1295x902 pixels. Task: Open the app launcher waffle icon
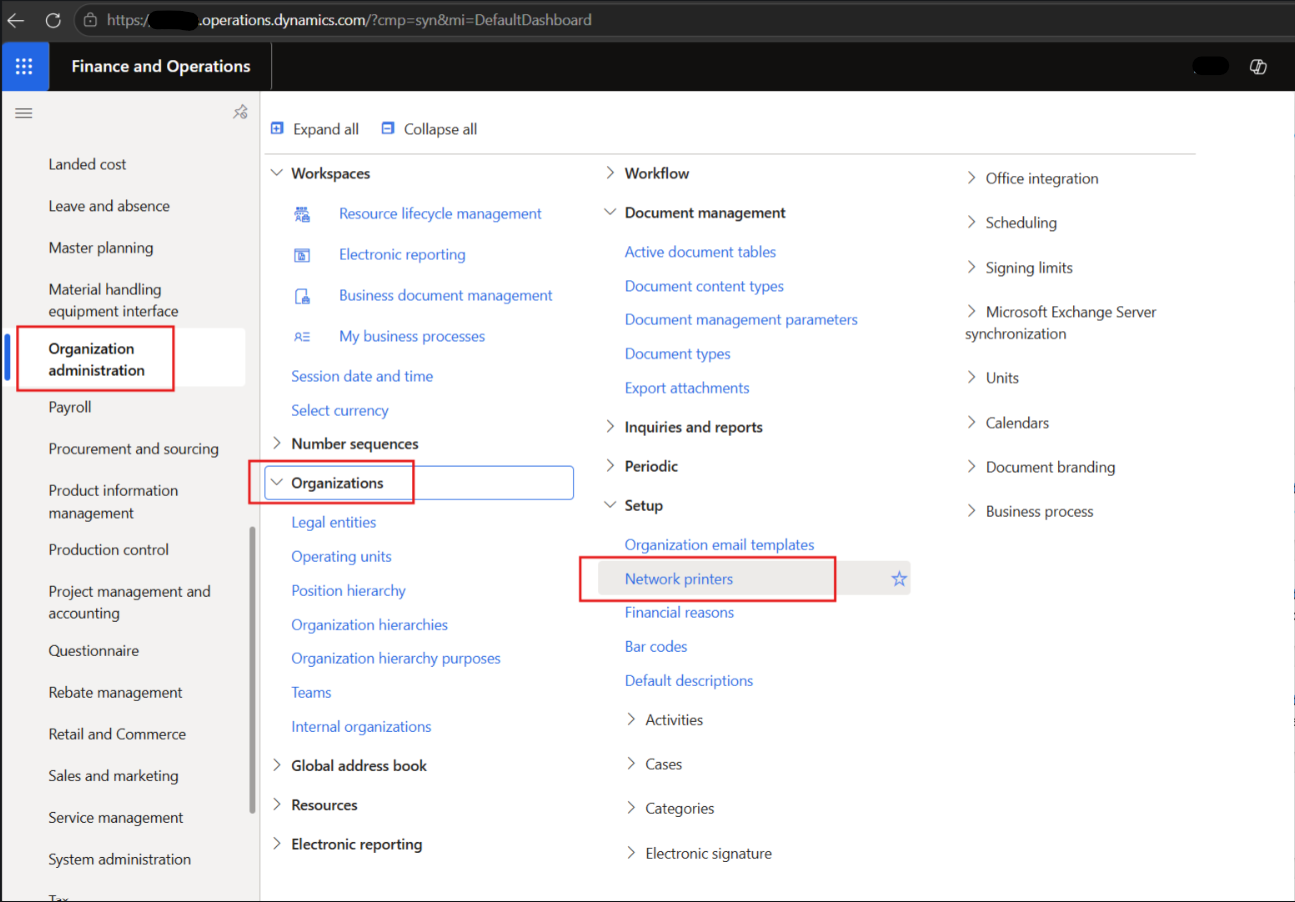[x=24, y=66]
